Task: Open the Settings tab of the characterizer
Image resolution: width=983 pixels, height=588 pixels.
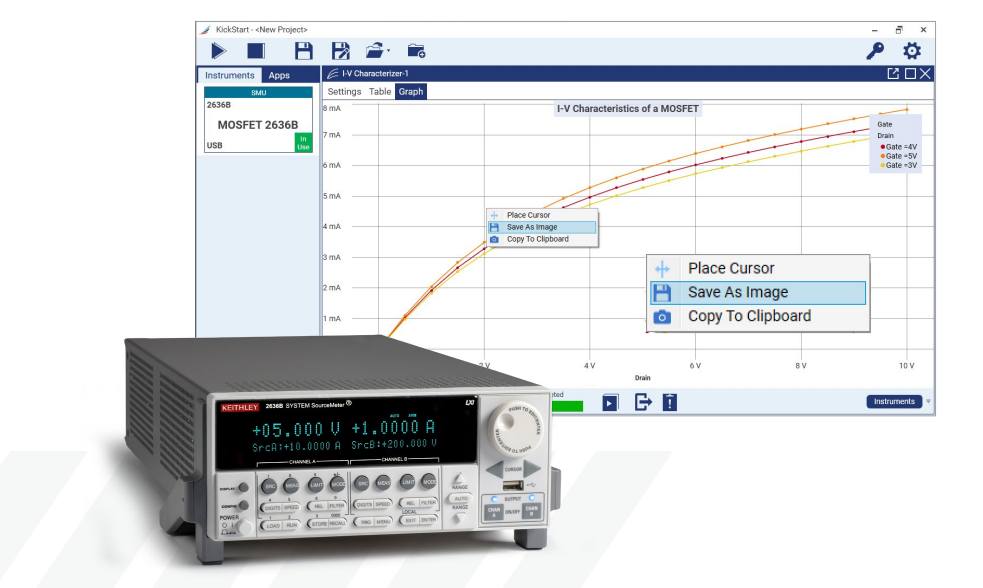Action: (344, 92)
